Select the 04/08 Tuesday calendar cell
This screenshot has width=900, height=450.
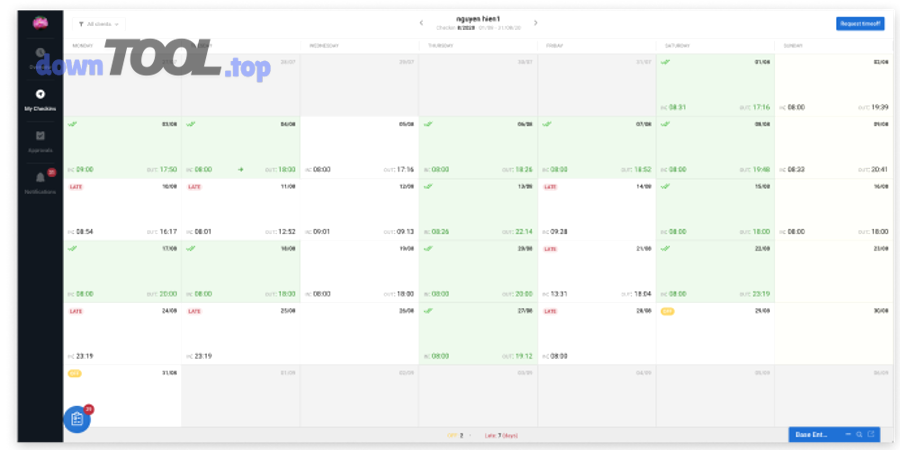click(240, 147)
